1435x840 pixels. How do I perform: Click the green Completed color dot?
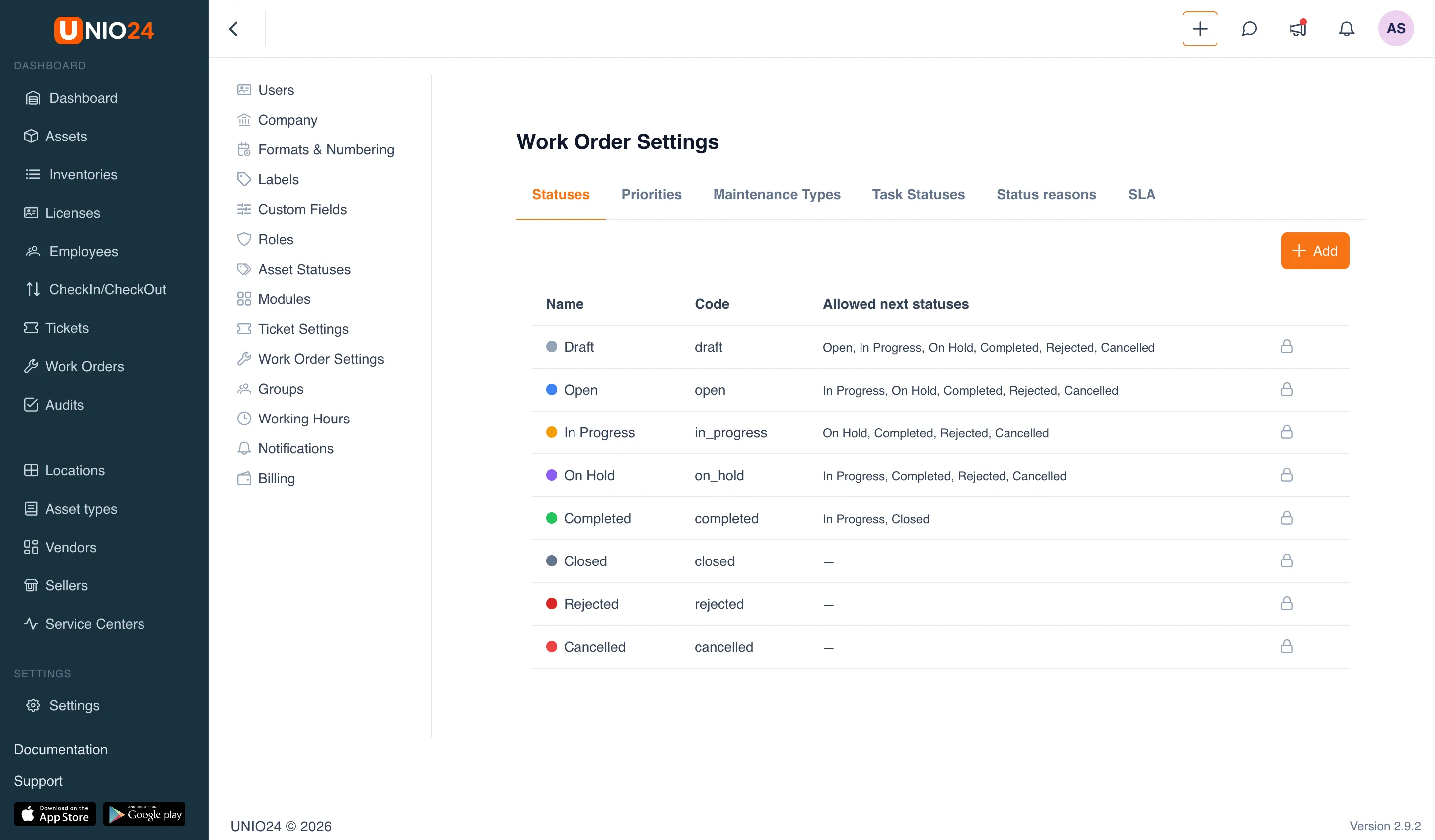[x=551, y=518]
